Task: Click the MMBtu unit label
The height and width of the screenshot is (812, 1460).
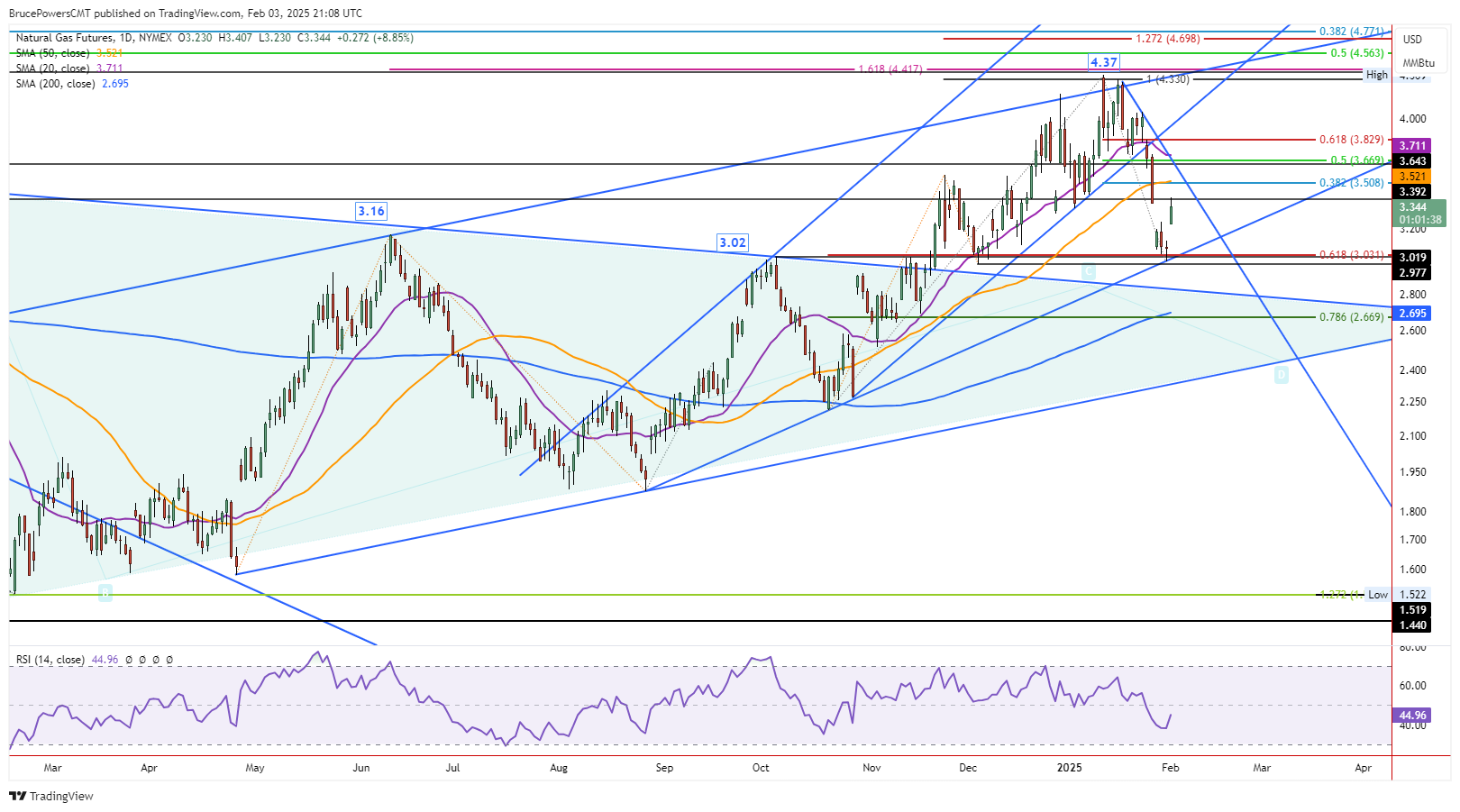Action: pos(1419,63)
